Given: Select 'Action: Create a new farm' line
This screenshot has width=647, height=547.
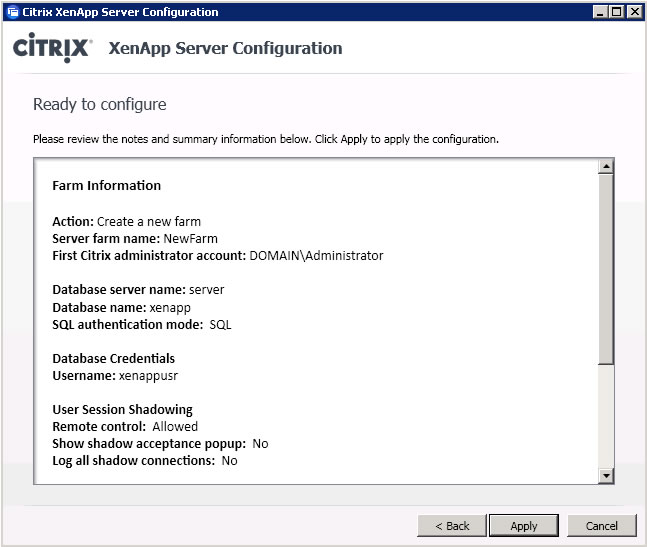Looking at the screenshot, I should (126, 222).
